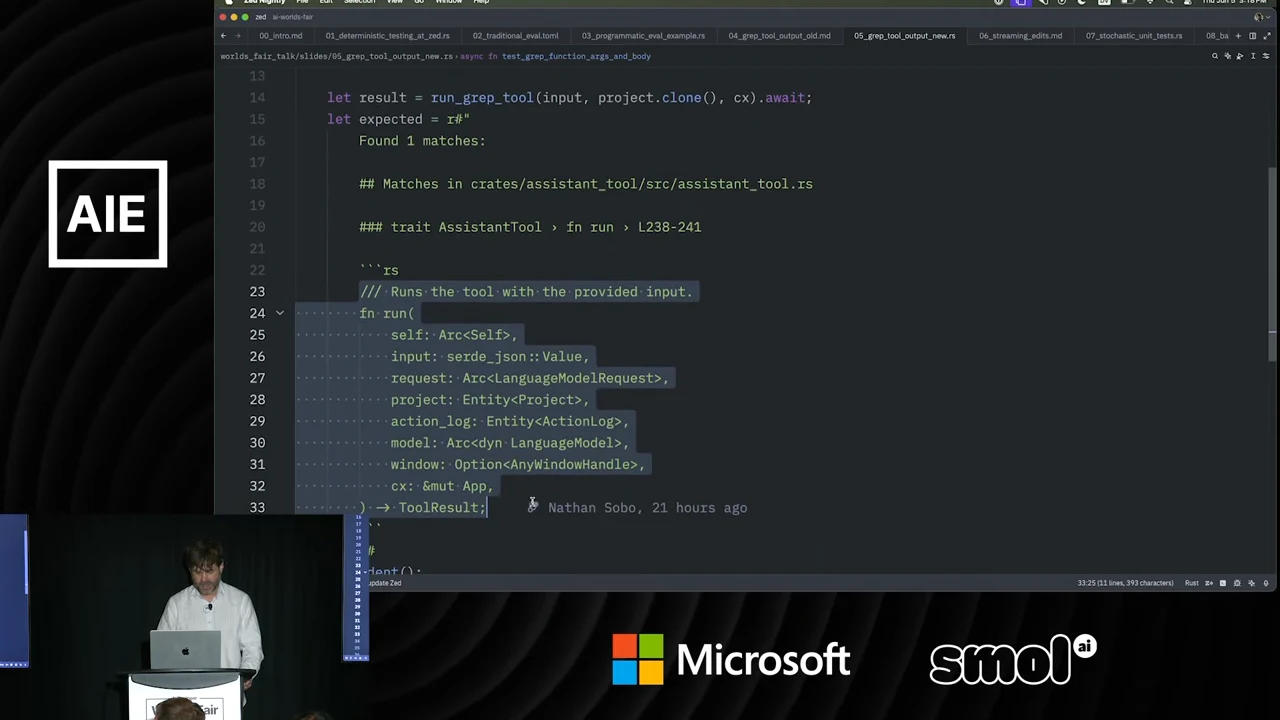Click the word expected on line 15
Image resolution: width=1280 pixels, height=720 pixels.
[391, 119]
